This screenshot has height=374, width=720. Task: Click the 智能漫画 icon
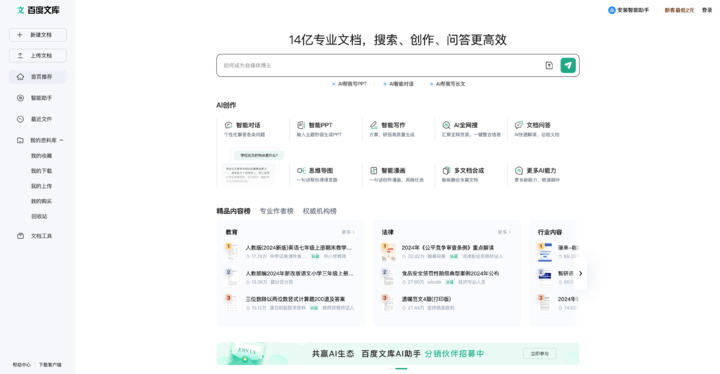374,170
